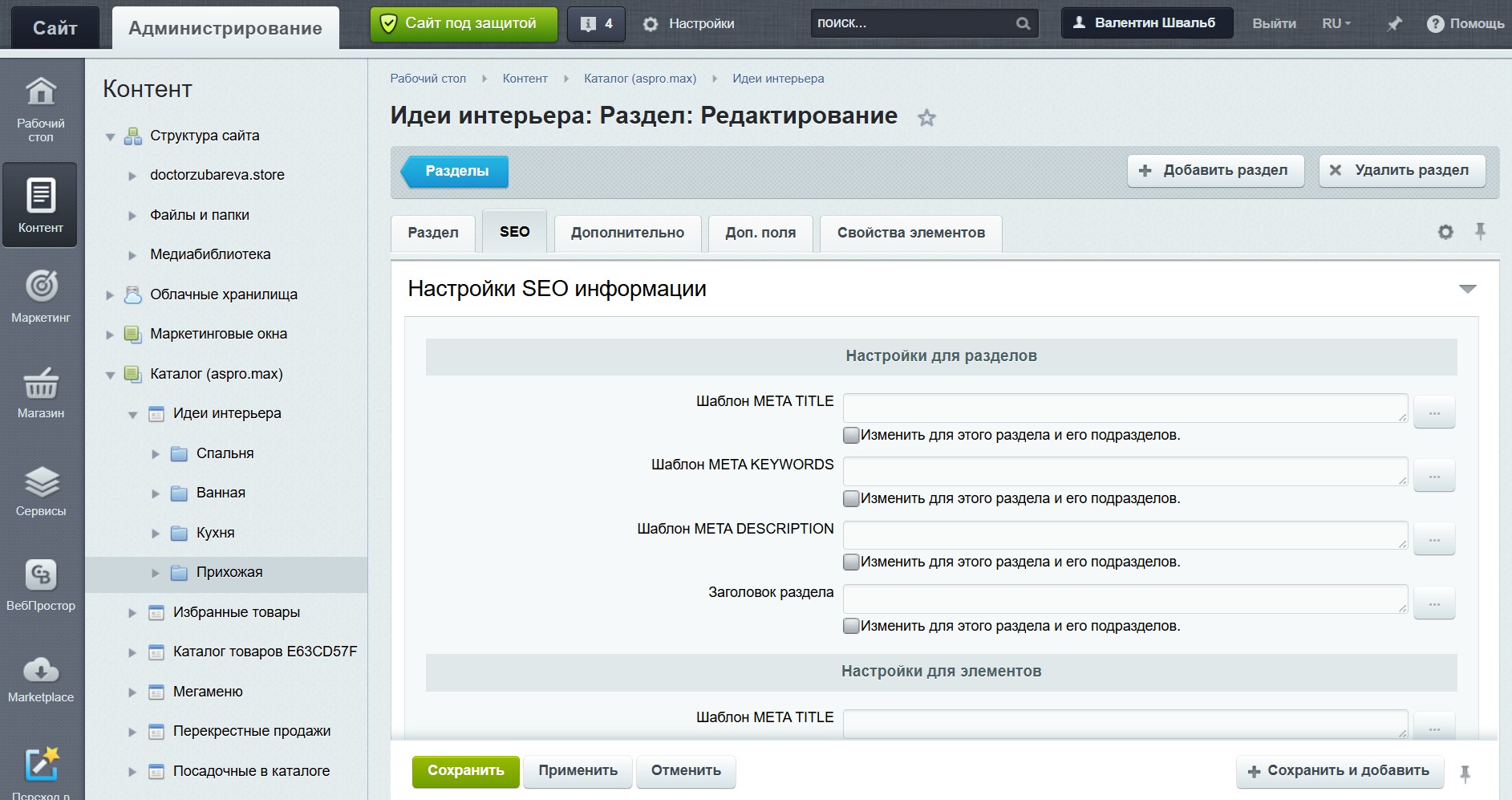This screenshot has width=1512, height=800.
Task: Check Заголовок раздела change-for-section checkbox
Action: pyautogui.click(x=851, y=626)
